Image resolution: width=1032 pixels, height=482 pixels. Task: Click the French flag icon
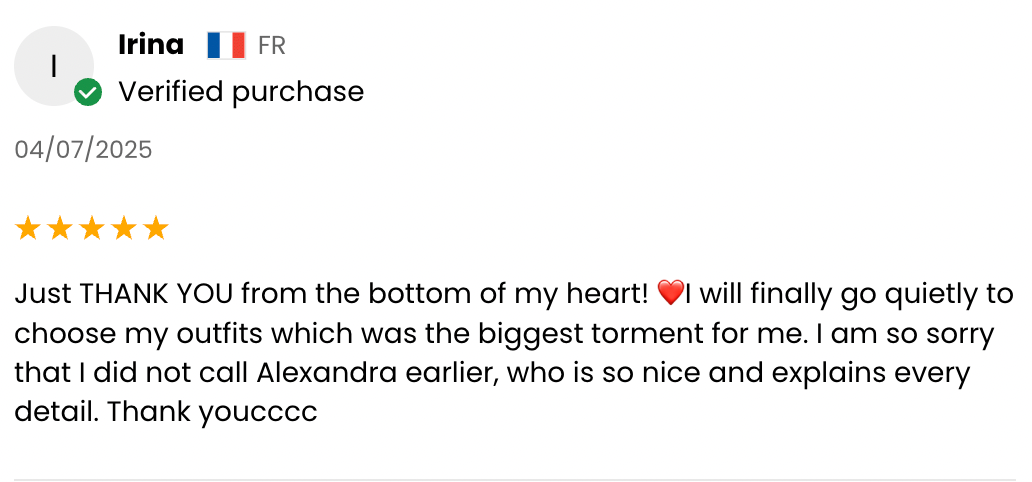pos(226,45)
